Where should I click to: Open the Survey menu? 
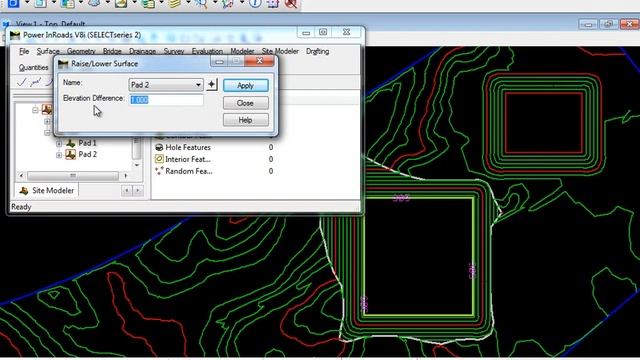[x=174, y=51]
